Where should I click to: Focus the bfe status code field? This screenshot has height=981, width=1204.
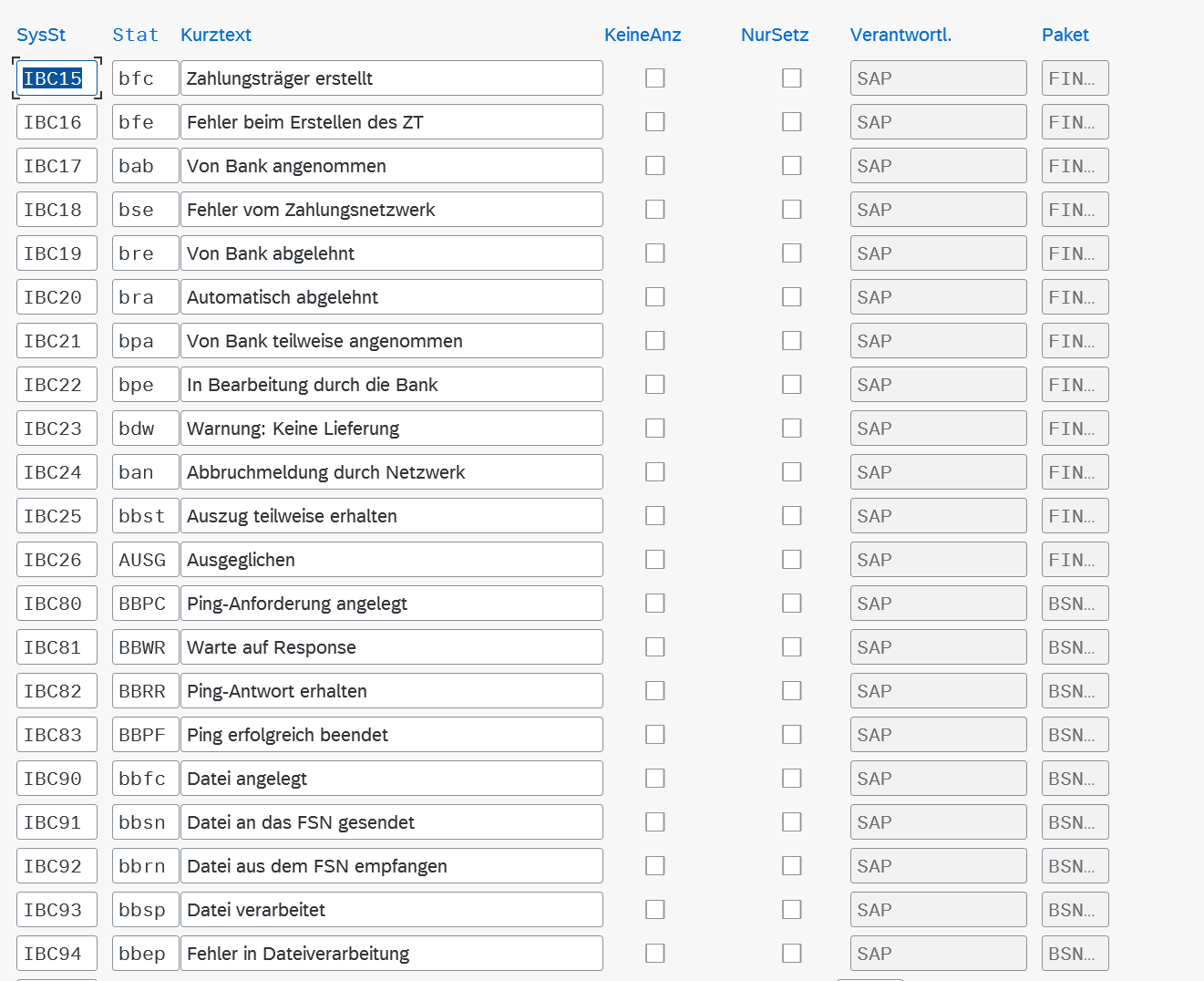pyautogui.click(x=145, y=122)
